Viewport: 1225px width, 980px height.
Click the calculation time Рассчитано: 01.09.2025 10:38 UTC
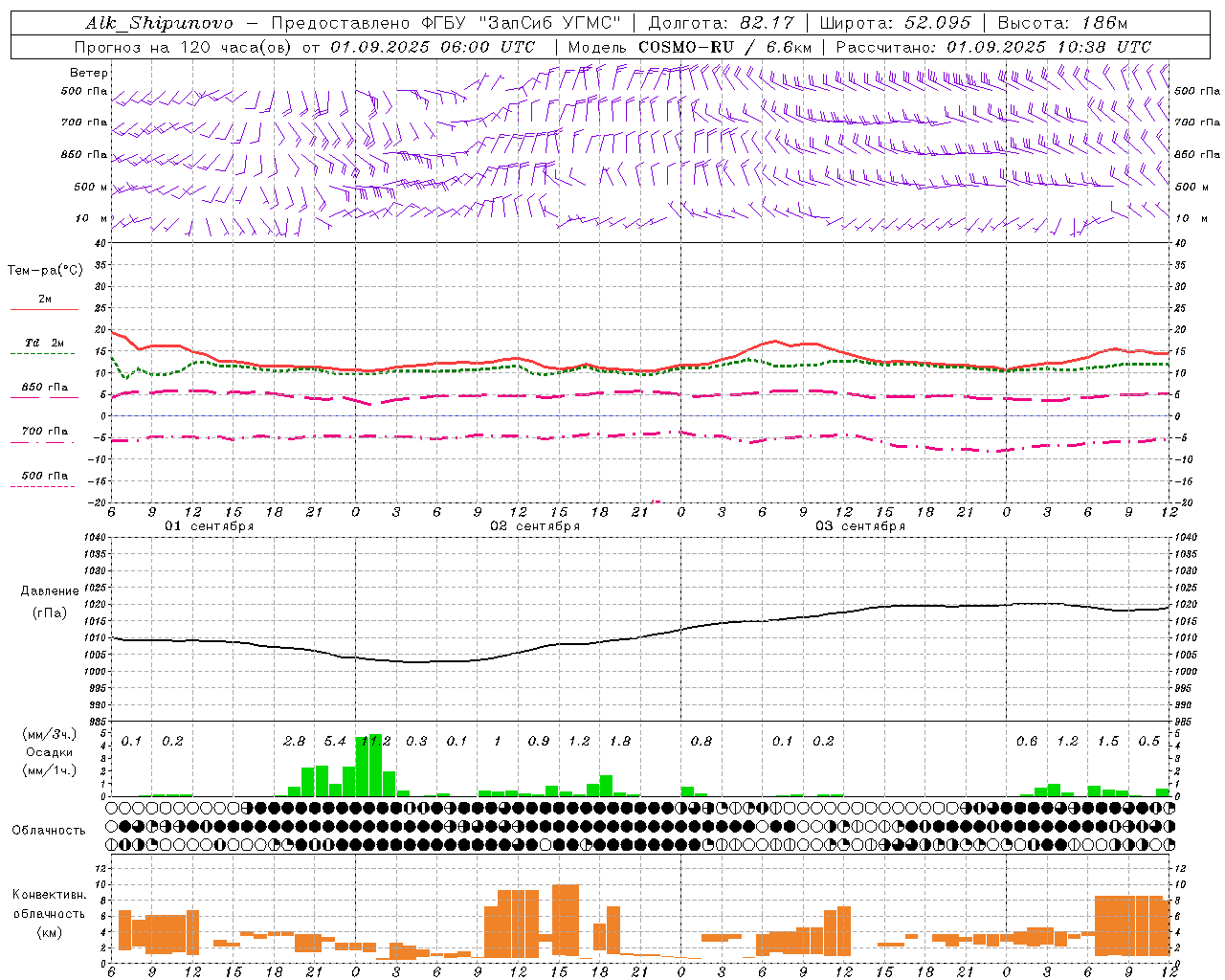(x=993, y=47)
